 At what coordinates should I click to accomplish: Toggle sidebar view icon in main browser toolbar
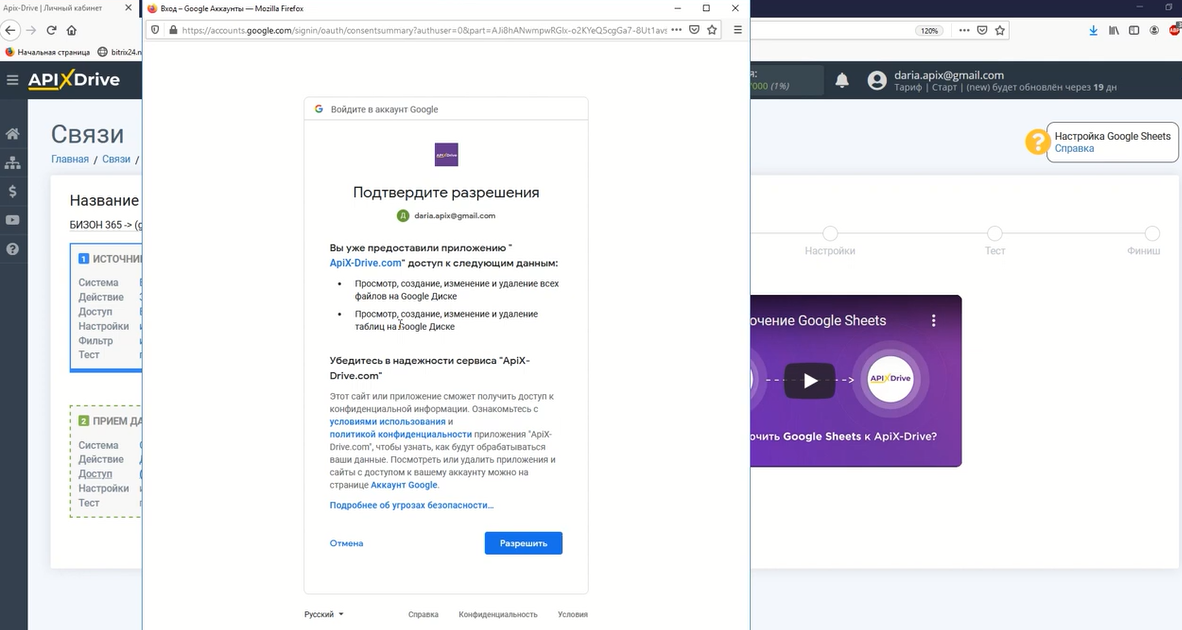click(1134, 30)
